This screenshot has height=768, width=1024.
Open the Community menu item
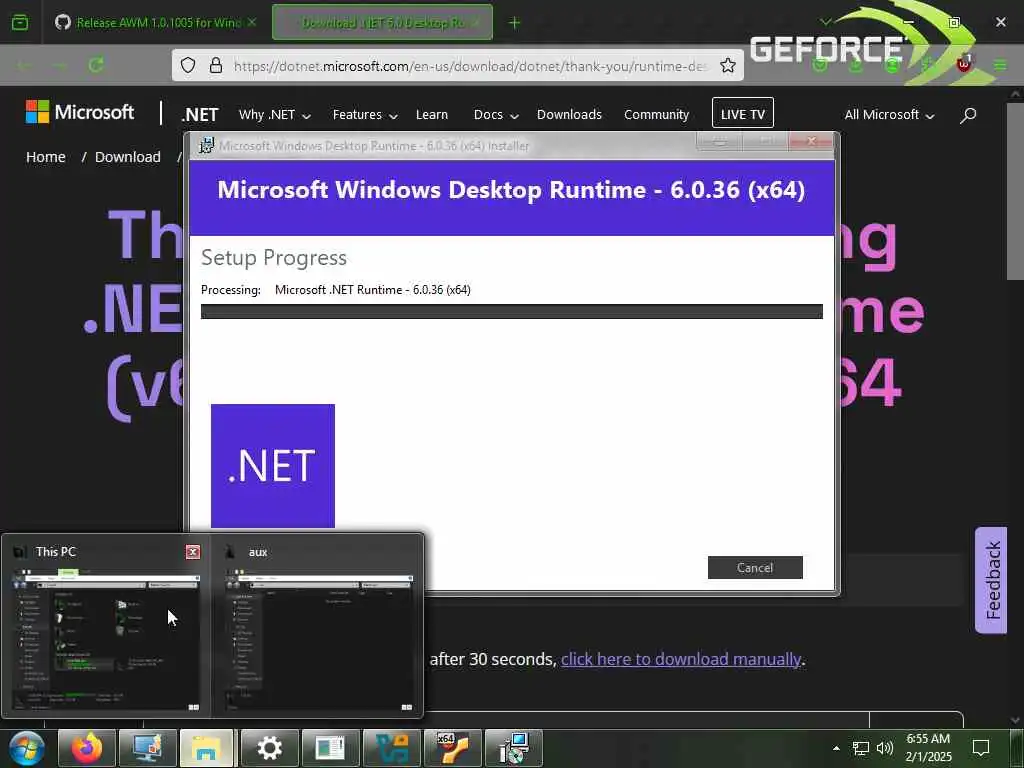click(x=656, y=115)
